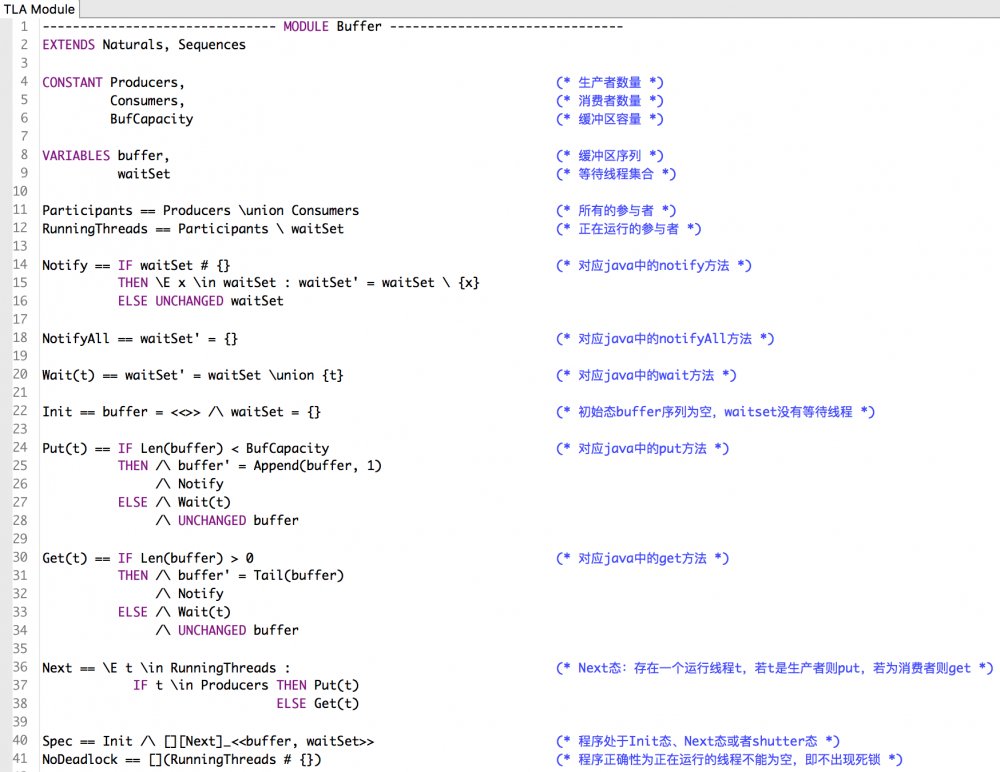The image size is (1000, 772).
Task: Click the 不出现死锁 comment on line 41
Action: click(x=729, y=760)
